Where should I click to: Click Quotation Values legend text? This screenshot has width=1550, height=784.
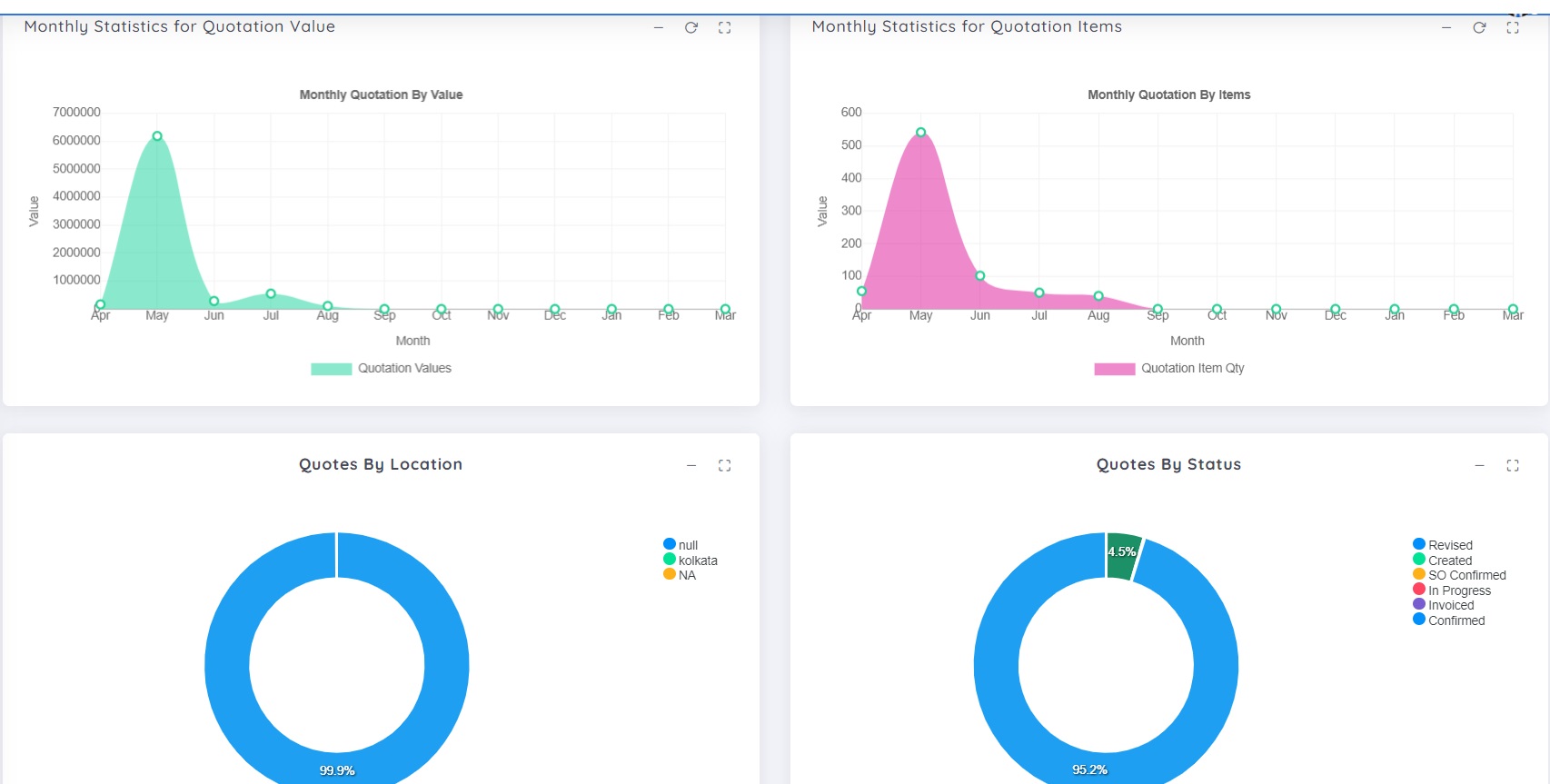click(x=404, y=368)
